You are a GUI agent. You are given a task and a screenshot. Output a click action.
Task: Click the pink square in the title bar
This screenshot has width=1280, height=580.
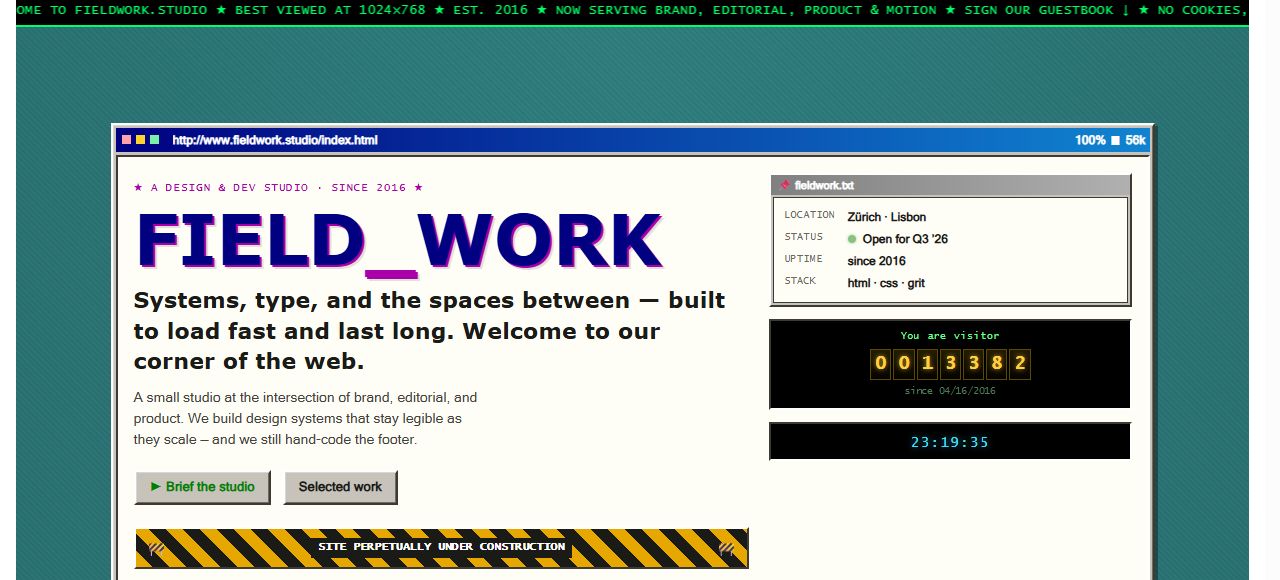(127, 140)
